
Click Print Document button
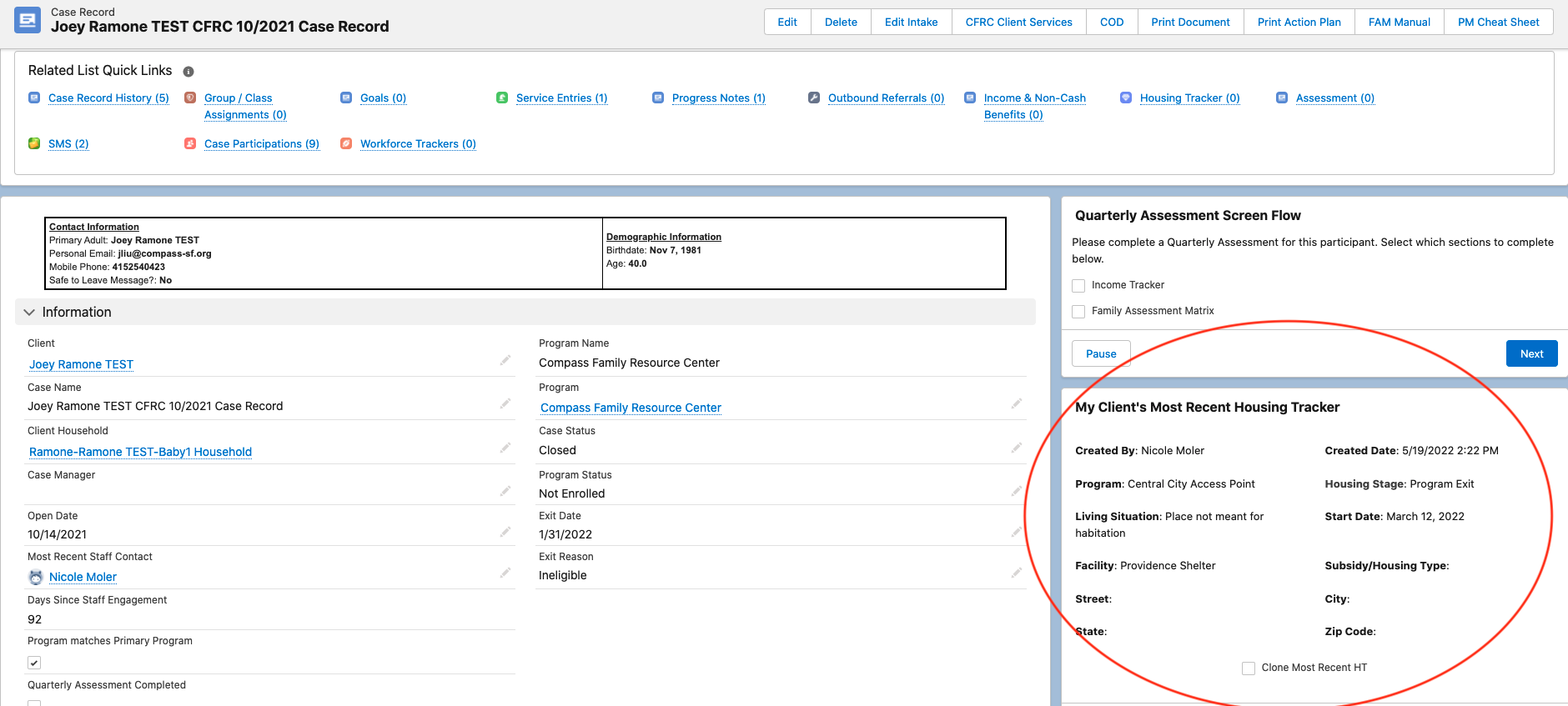(1191, 22)
